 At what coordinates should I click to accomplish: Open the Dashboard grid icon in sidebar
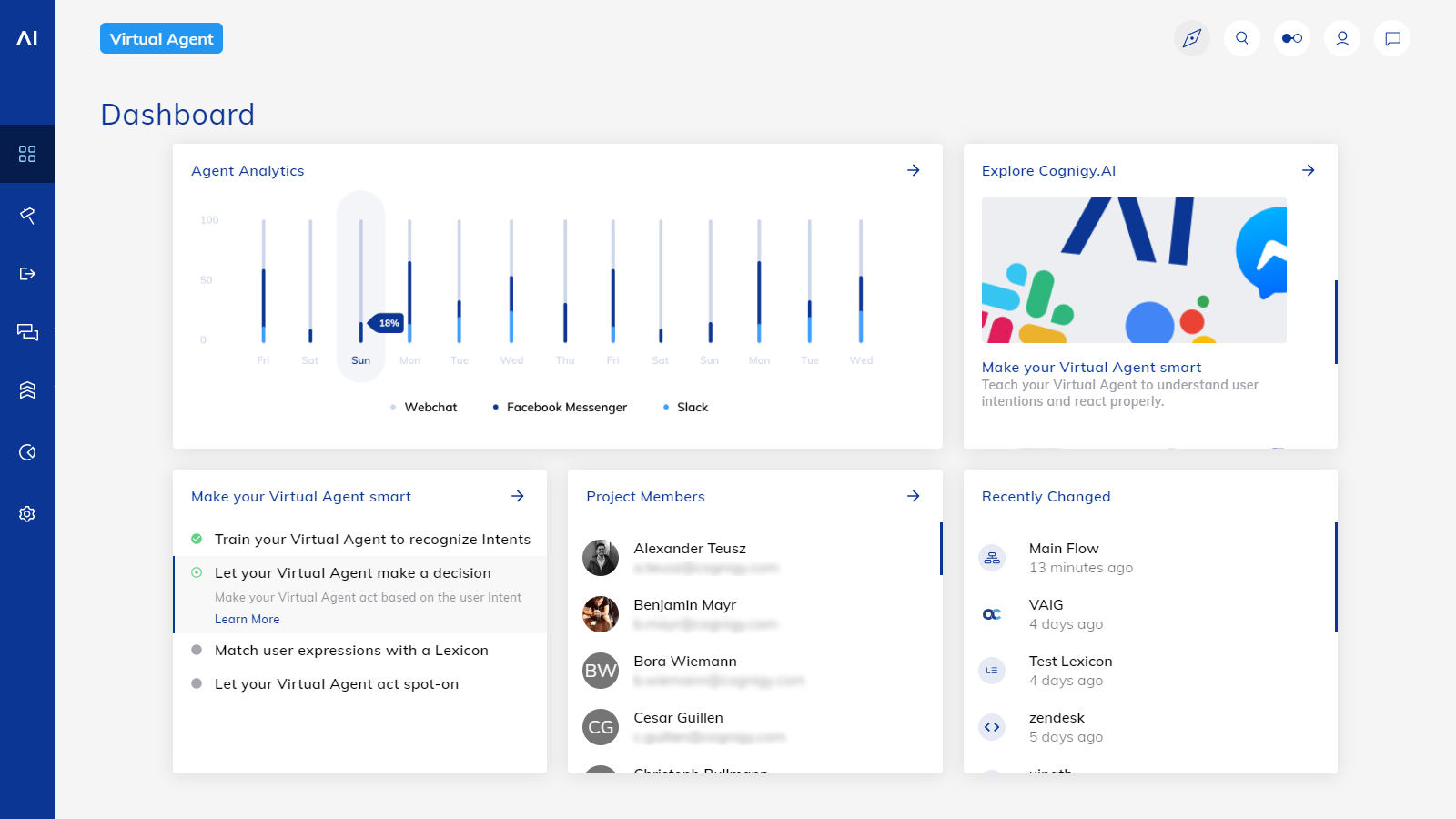click(27, 154)
